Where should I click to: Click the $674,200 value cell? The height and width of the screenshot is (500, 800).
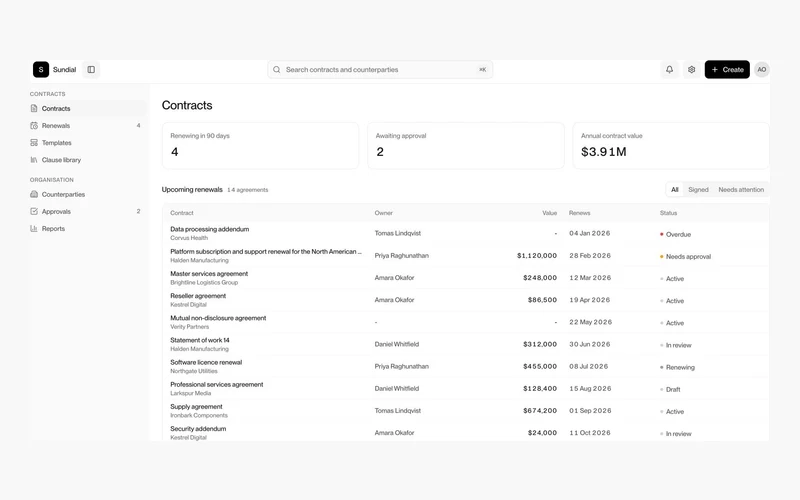[x=540, y=411]
